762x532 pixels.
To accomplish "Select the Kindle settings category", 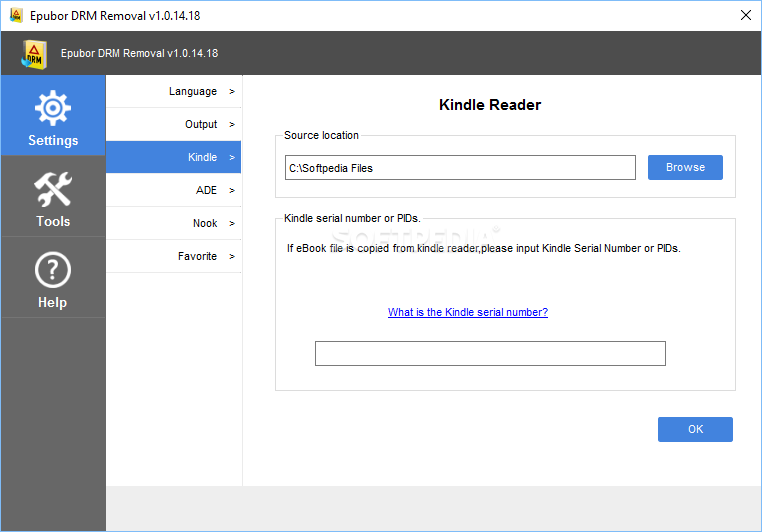I will (x=173, y=157).
